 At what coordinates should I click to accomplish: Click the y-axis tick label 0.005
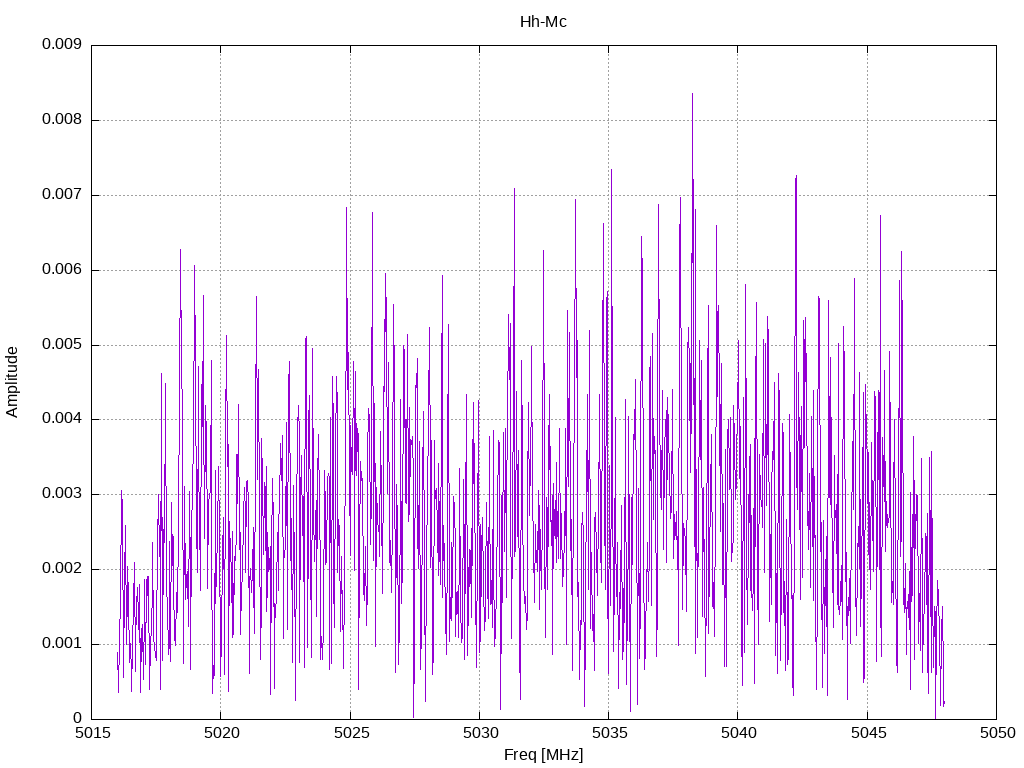pos(62,344)
